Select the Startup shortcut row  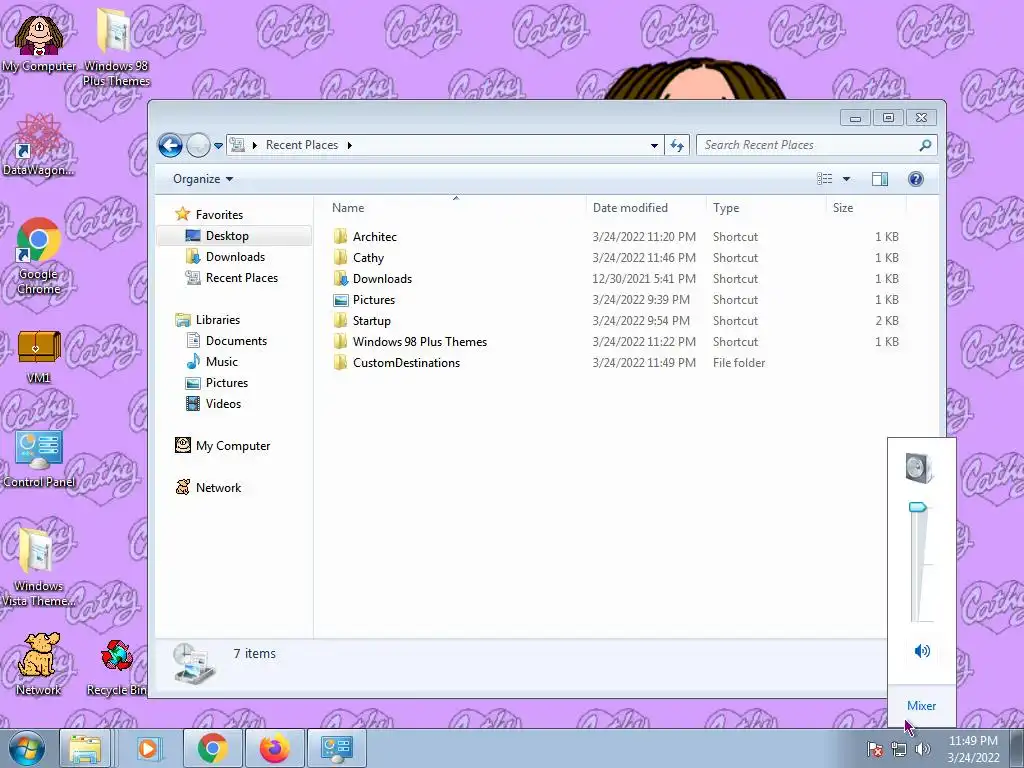pyautogui.click(x=616, y=321)
